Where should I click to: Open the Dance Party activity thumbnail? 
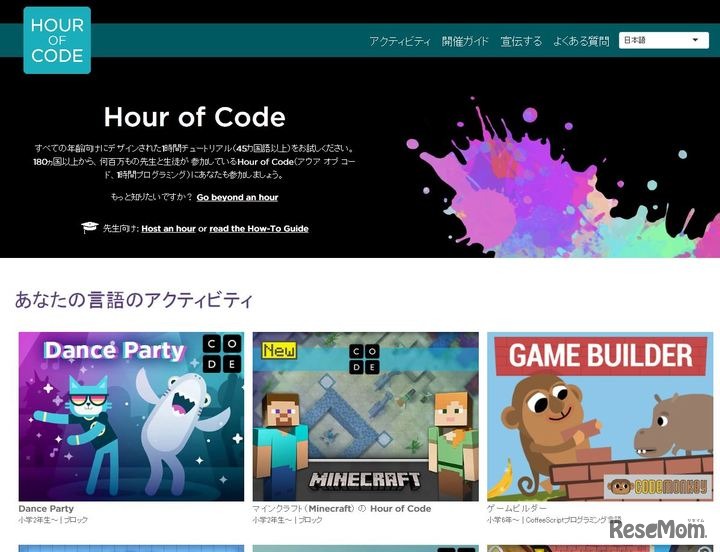tap(131, 417)
